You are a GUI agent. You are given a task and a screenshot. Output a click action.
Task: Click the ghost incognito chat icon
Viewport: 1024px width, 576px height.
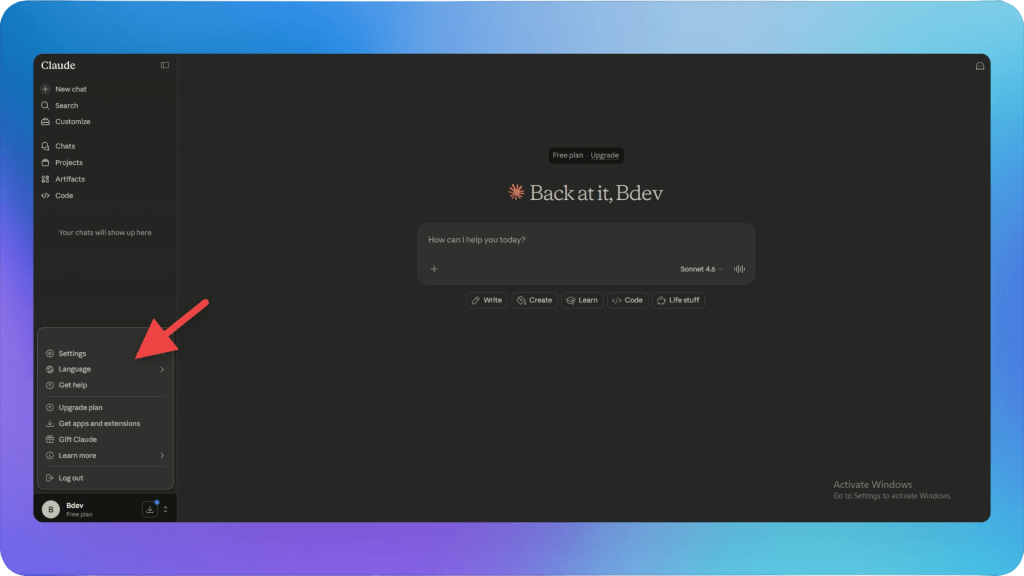click(980, 66)
